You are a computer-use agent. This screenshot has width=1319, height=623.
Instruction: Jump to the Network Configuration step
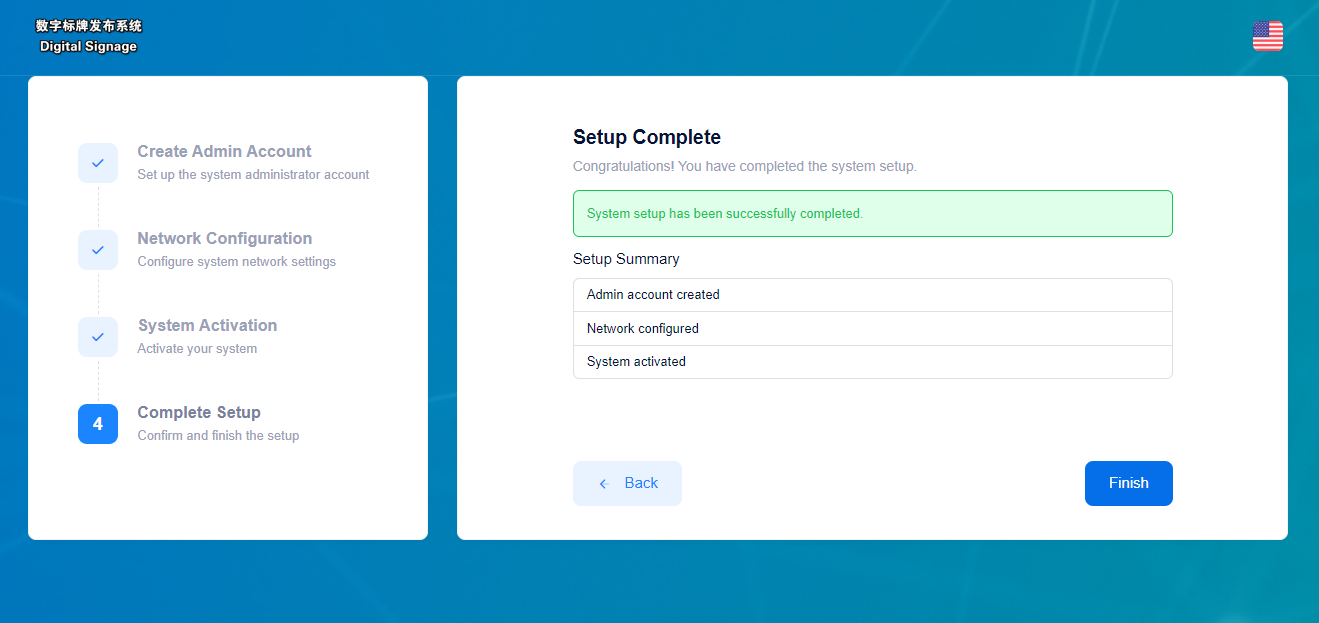[x=224, y=239]
